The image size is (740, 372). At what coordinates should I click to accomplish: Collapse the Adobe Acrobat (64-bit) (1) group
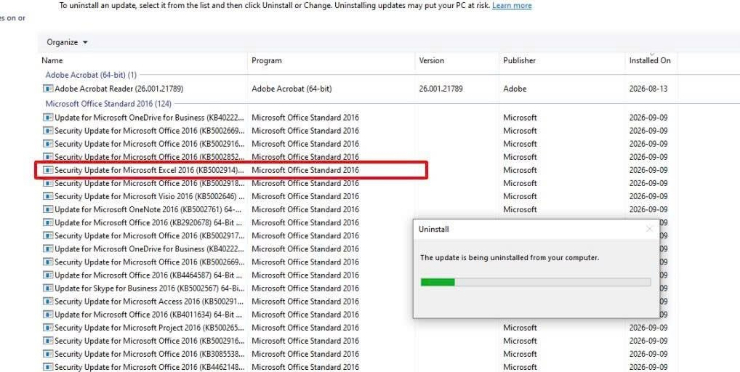(91, 75)
